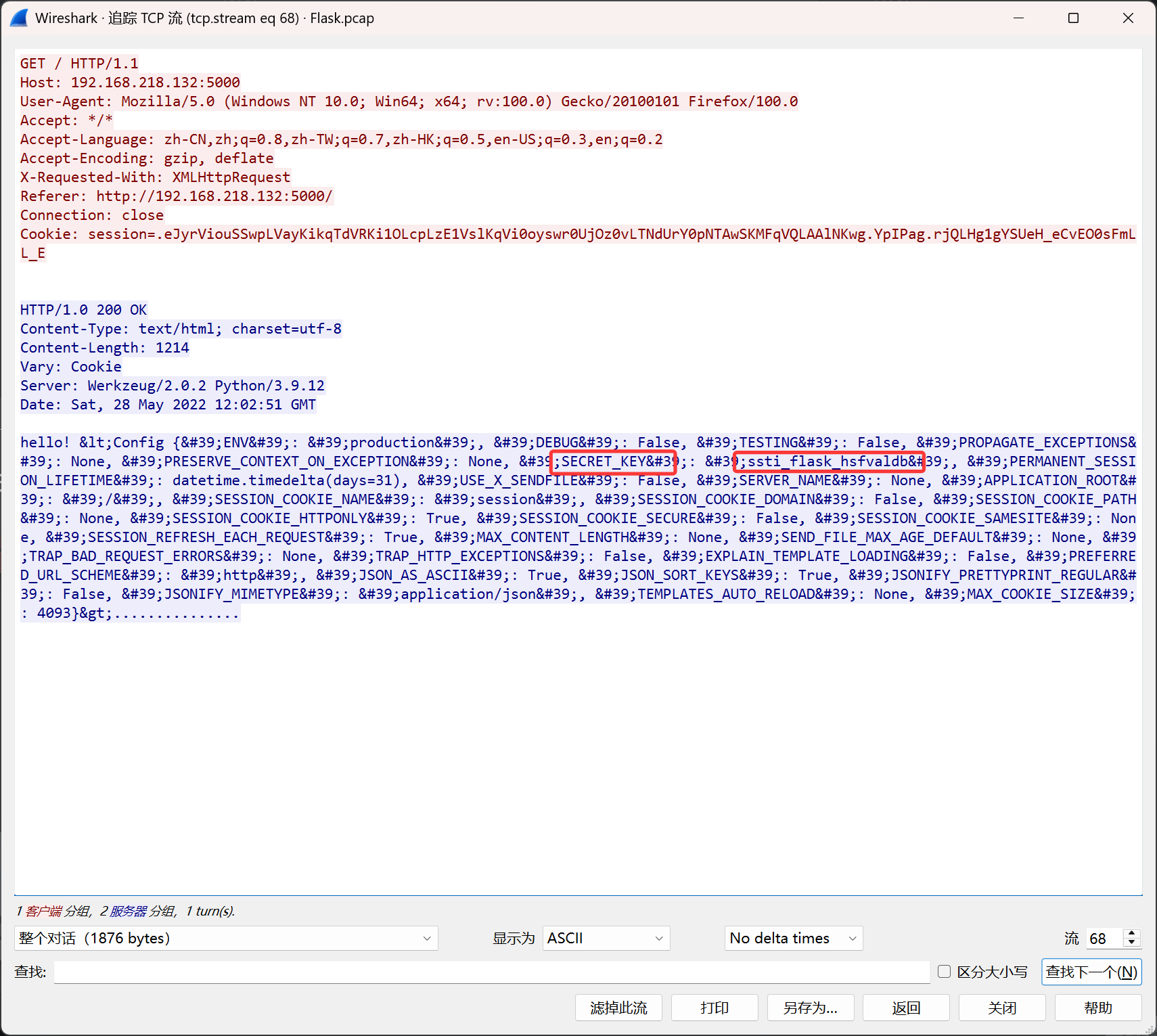Click the 帮助 help button
The height and width of the screenshot is (1036, 1157).
pyautogui.click(x=1098, y=1008)
